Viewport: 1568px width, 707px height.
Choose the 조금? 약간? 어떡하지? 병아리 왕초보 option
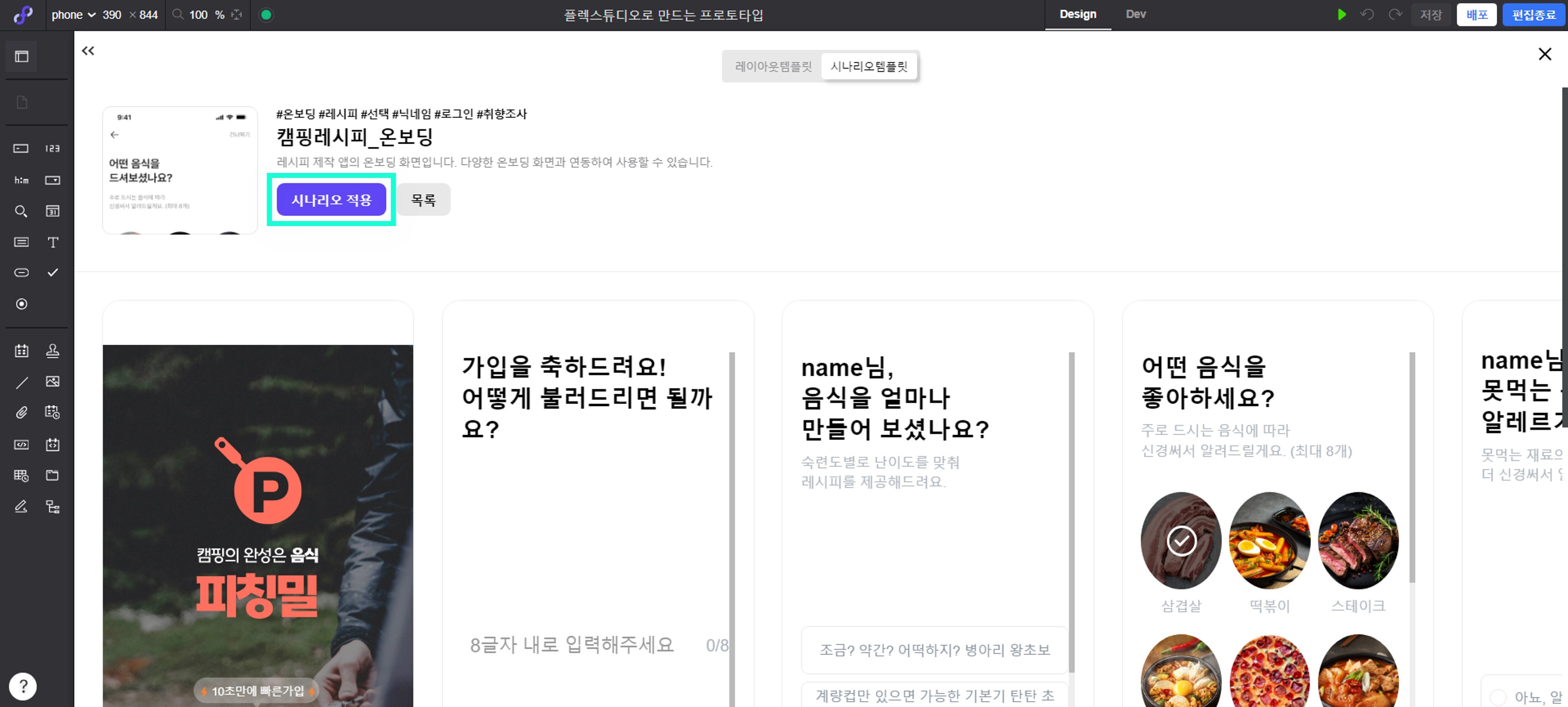[x=934, y=650]
